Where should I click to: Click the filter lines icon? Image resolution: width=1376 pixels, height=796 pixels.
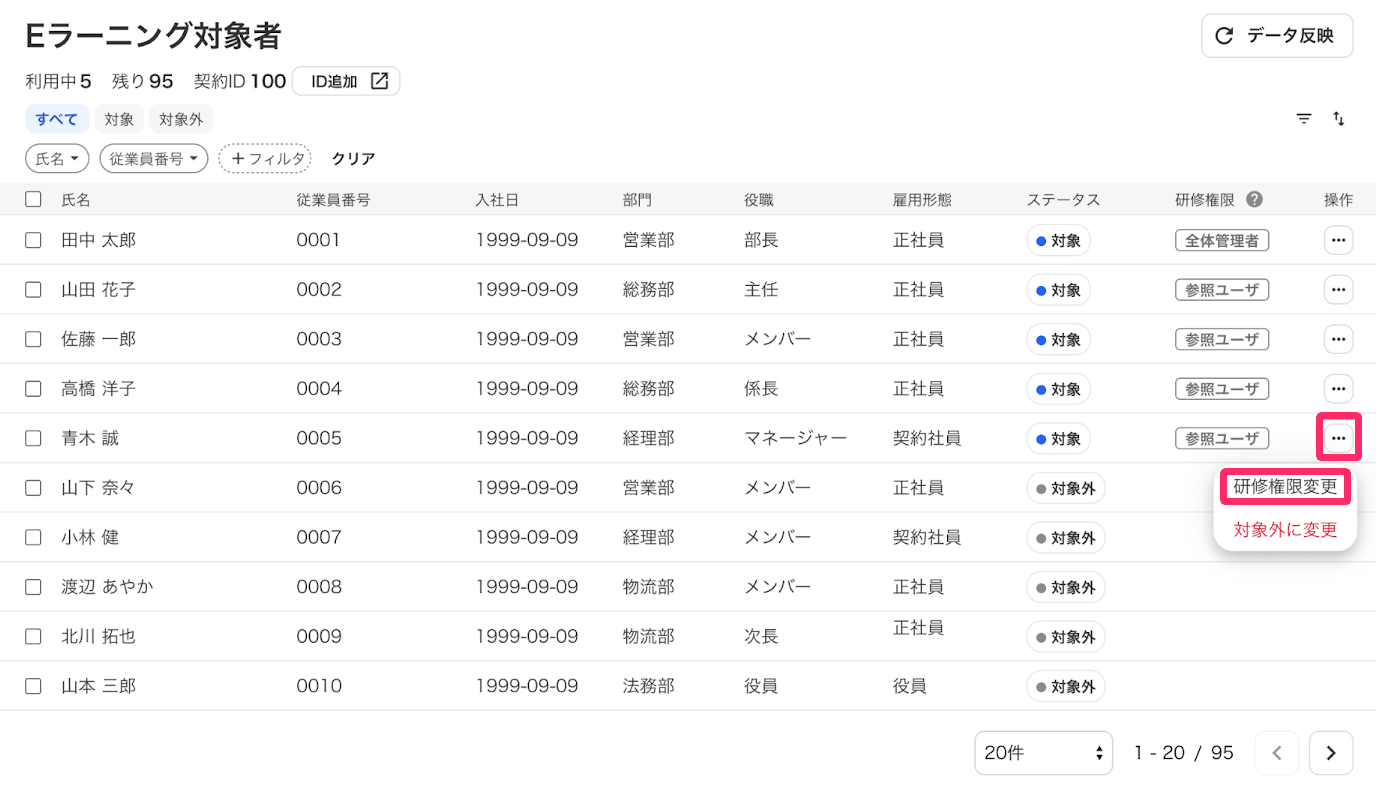pos(1304,119)
